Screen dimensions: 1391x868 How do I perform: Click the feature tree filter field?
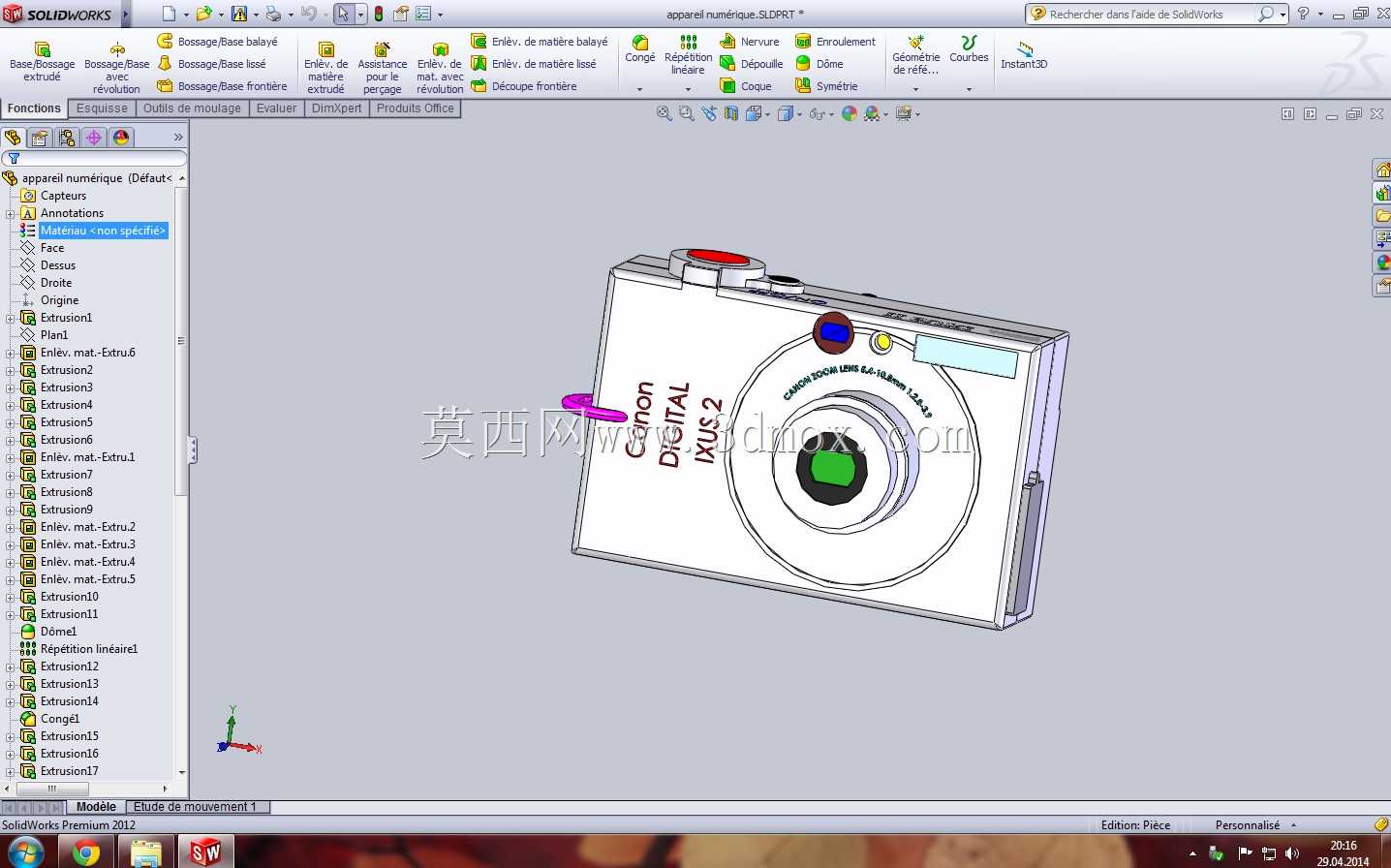coord(94,158)
